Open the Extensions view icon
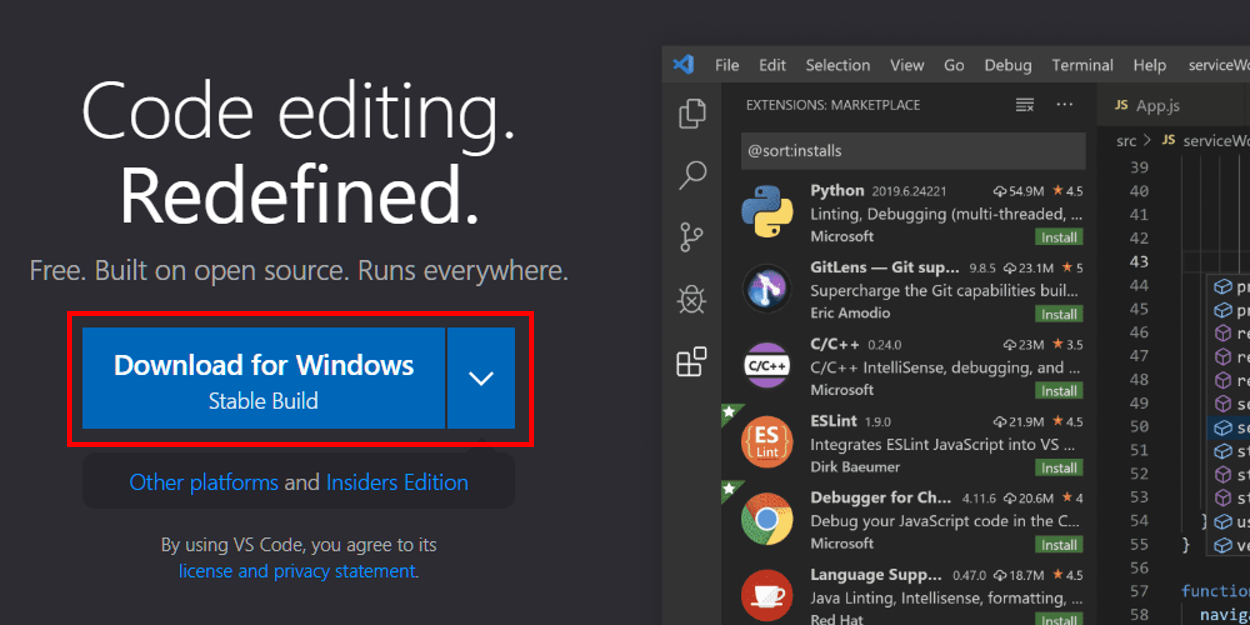The image size is (1250, 625). (691, 361)
